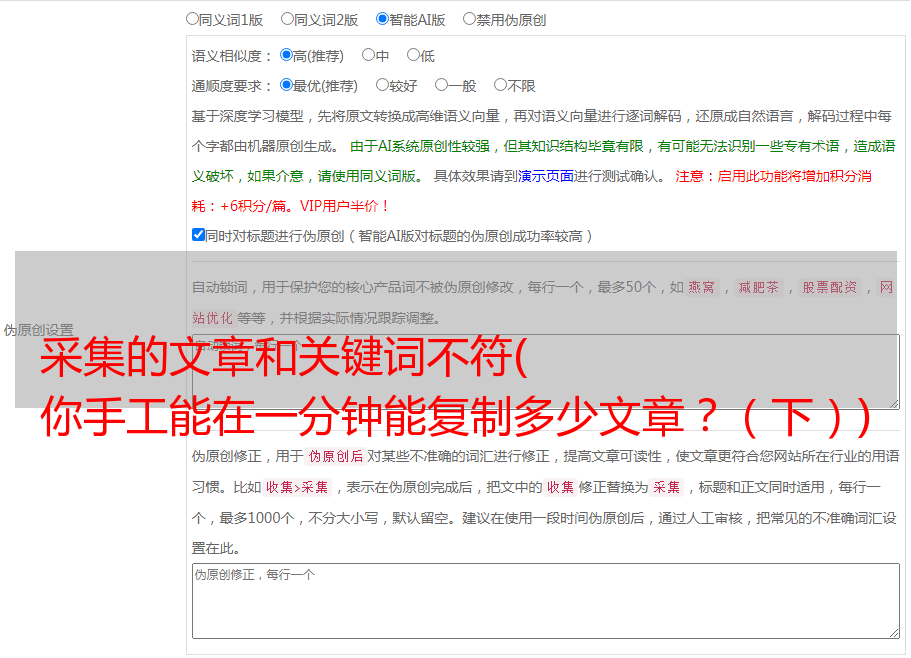Image resolution: width=911 pixels, height=658 pixels.
Task: Set 语义相似度 to 高(推荐)
Action: click(286, 55)
